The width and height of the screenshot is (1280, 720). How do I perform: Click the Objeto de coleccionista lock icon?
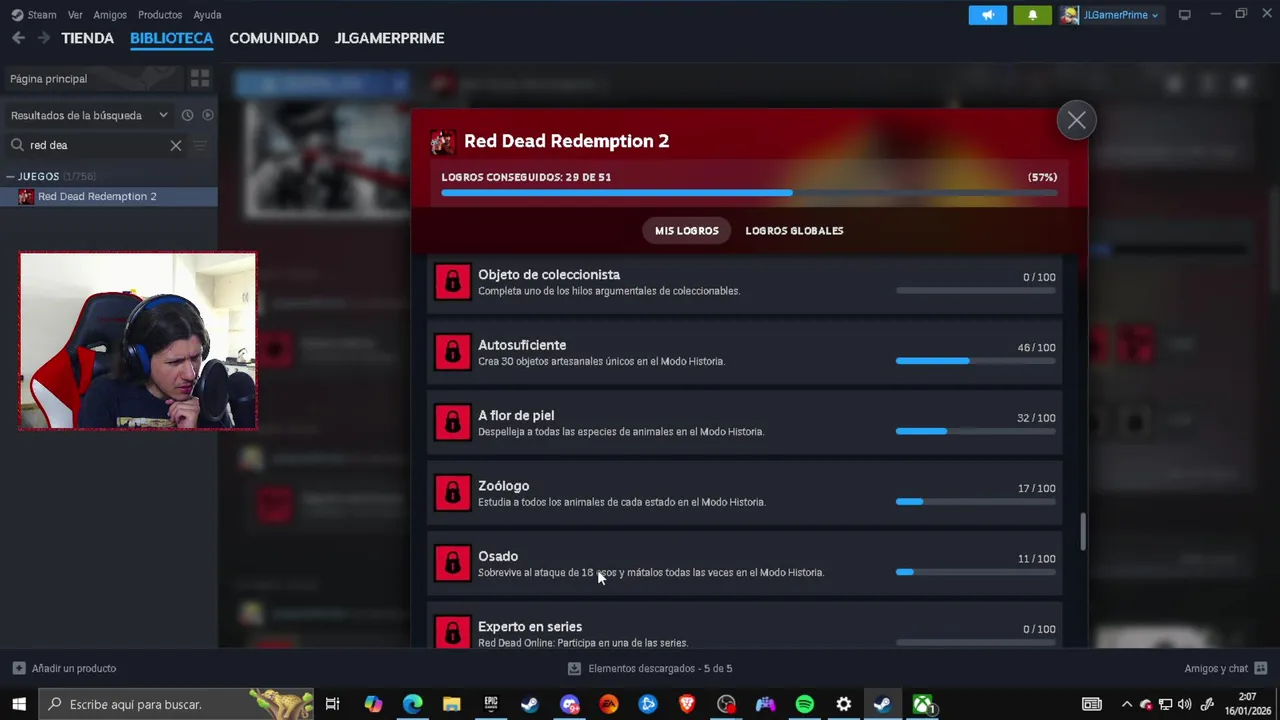(x=452, y=282)
